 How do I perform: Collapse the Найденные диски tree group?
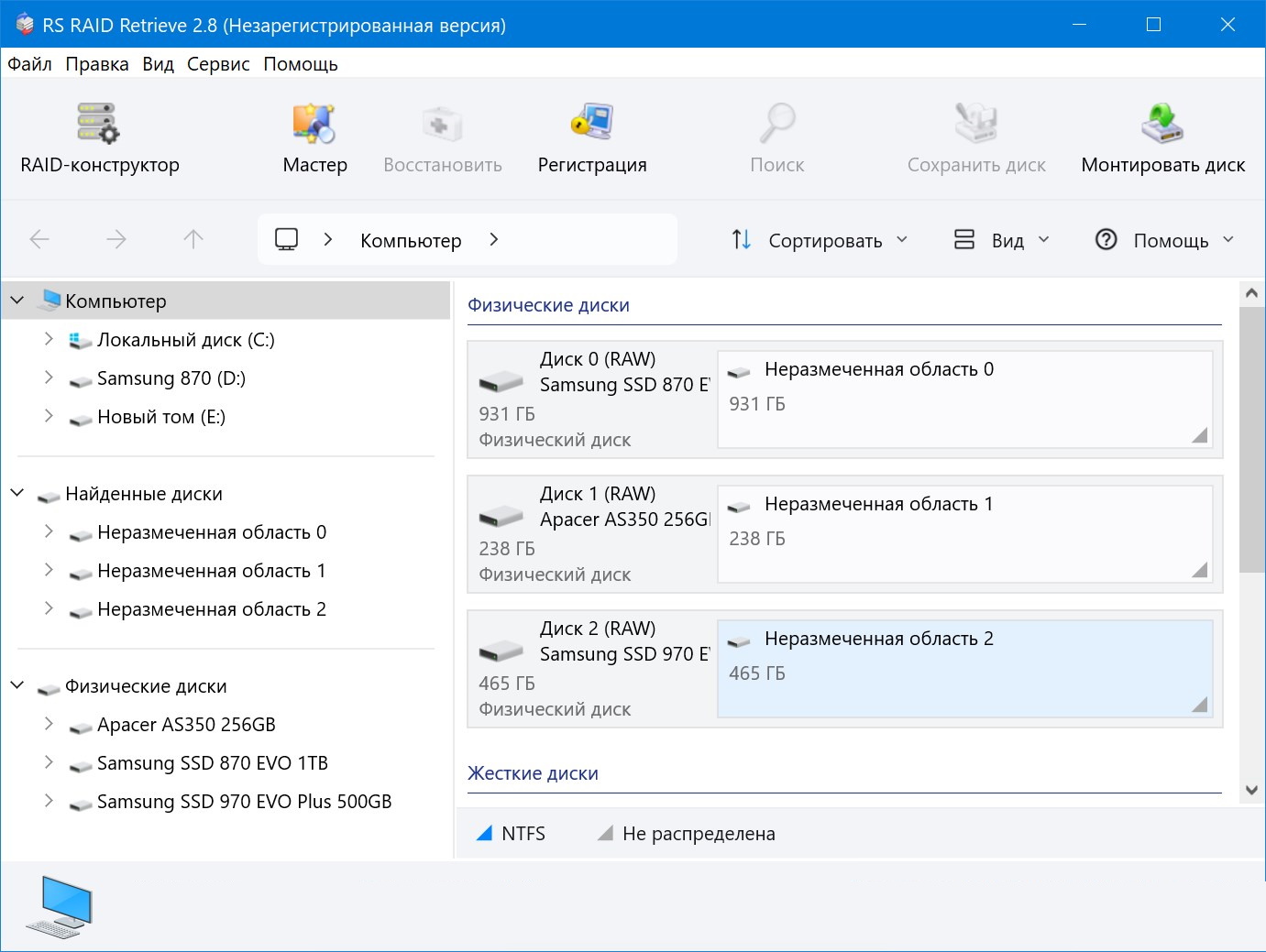[17, 494]
